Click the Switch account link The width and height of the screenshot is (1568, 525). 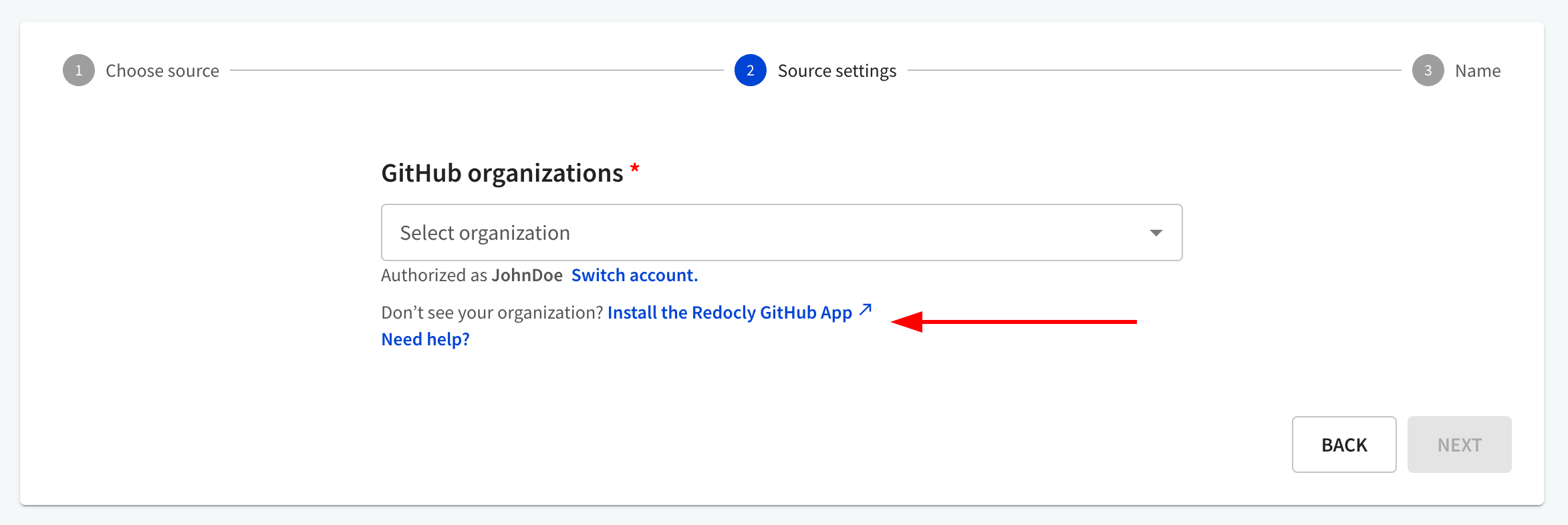634,275
